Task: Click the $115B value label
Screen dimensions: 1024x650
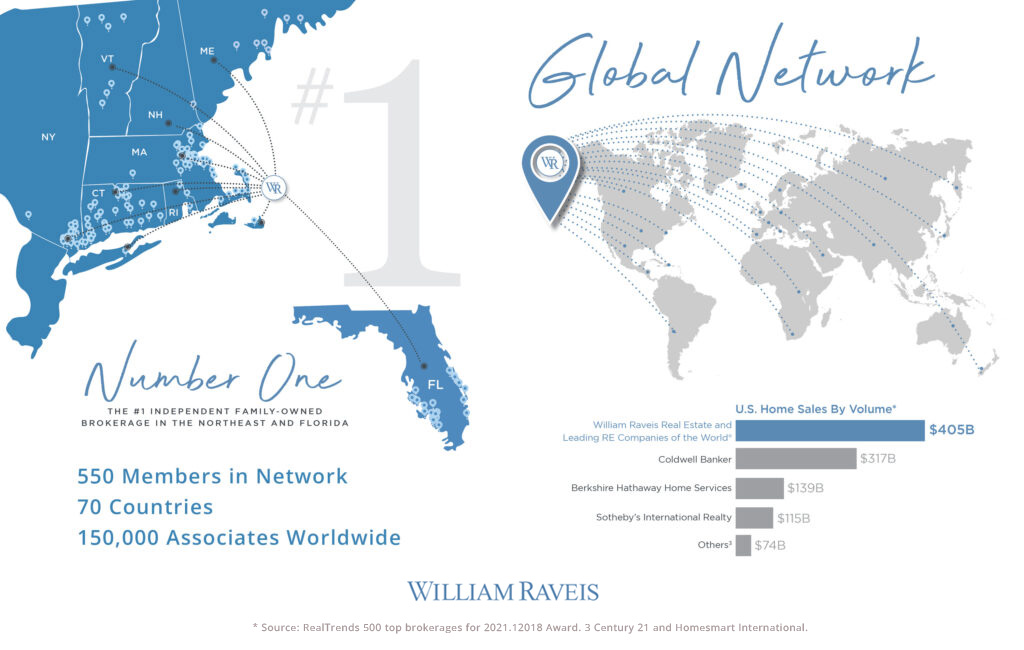Action: [793, 519]
